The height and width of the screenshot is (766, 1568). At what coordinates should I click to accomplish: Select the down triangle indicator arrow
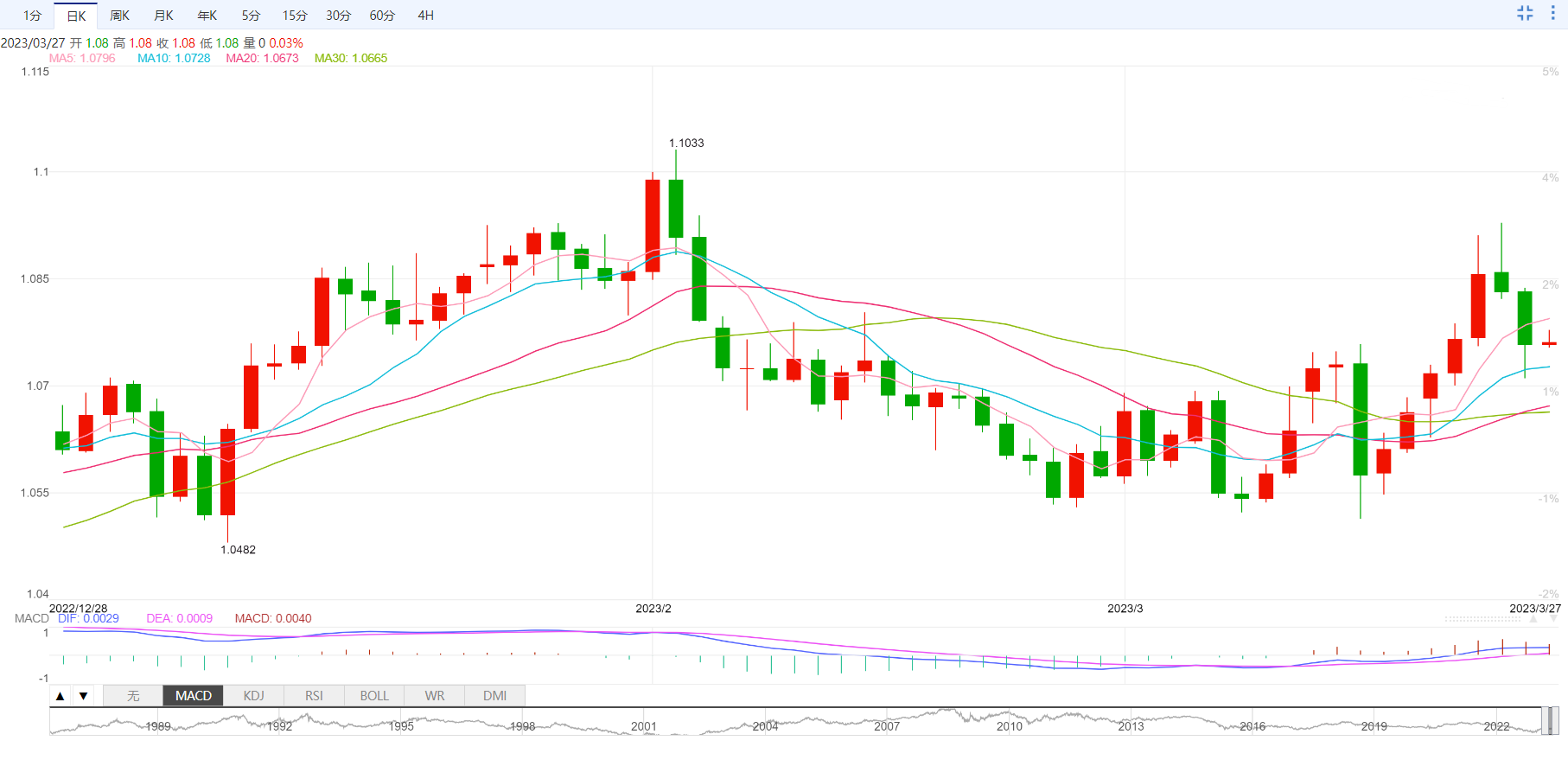pyautogui.click(x=83, y=696)
